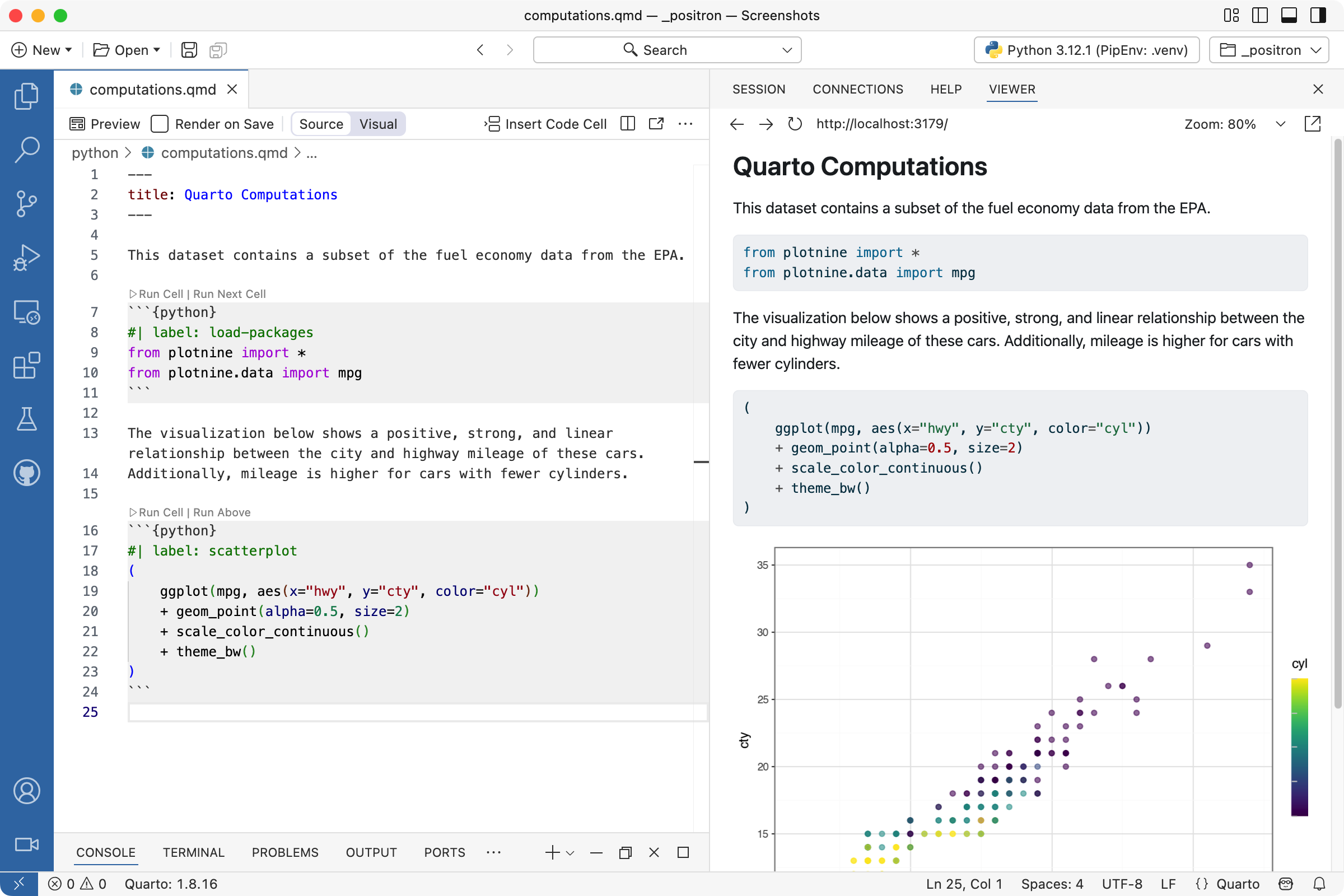Screen dimensions: 1344x896
Task: Reload the page in the Viewer
Action: [x=794, y=124]
